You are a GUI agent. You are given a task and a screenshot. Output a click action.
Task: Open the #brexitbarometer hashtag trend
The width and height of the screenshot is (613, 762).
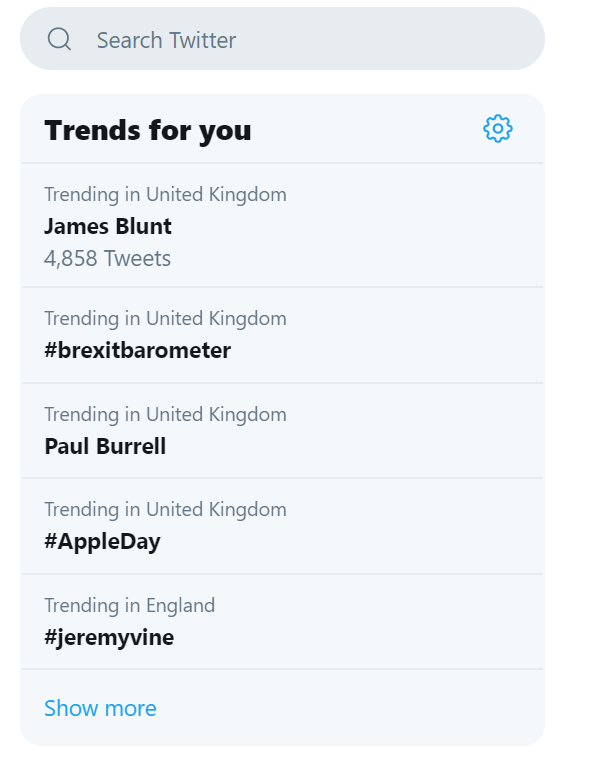(137, 350)
